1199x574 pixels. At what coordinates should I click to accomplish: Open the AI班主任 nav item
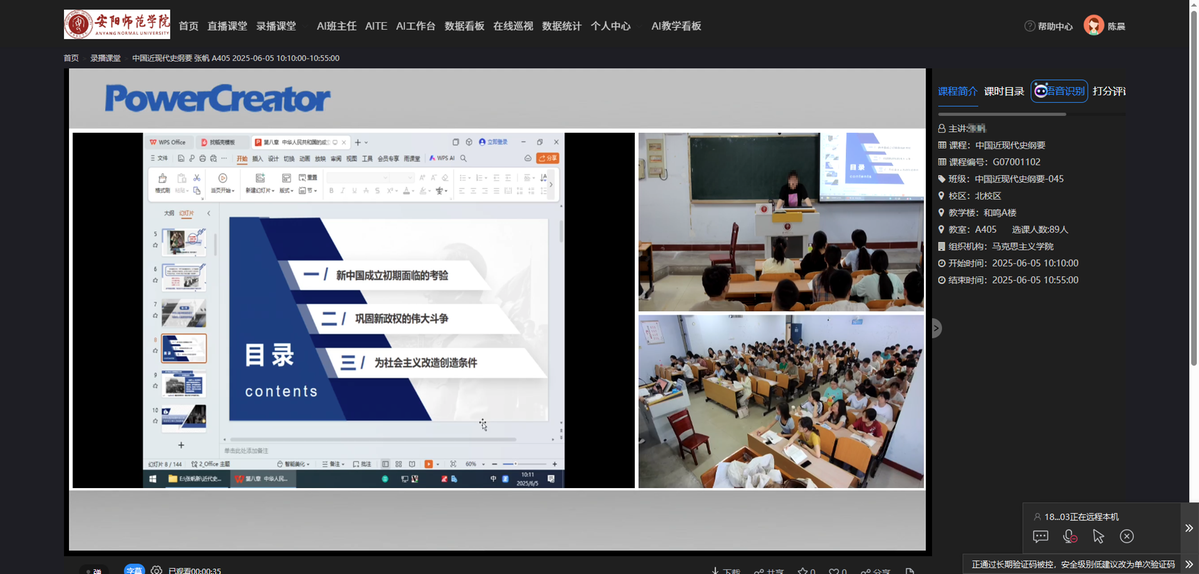[336, 26]
